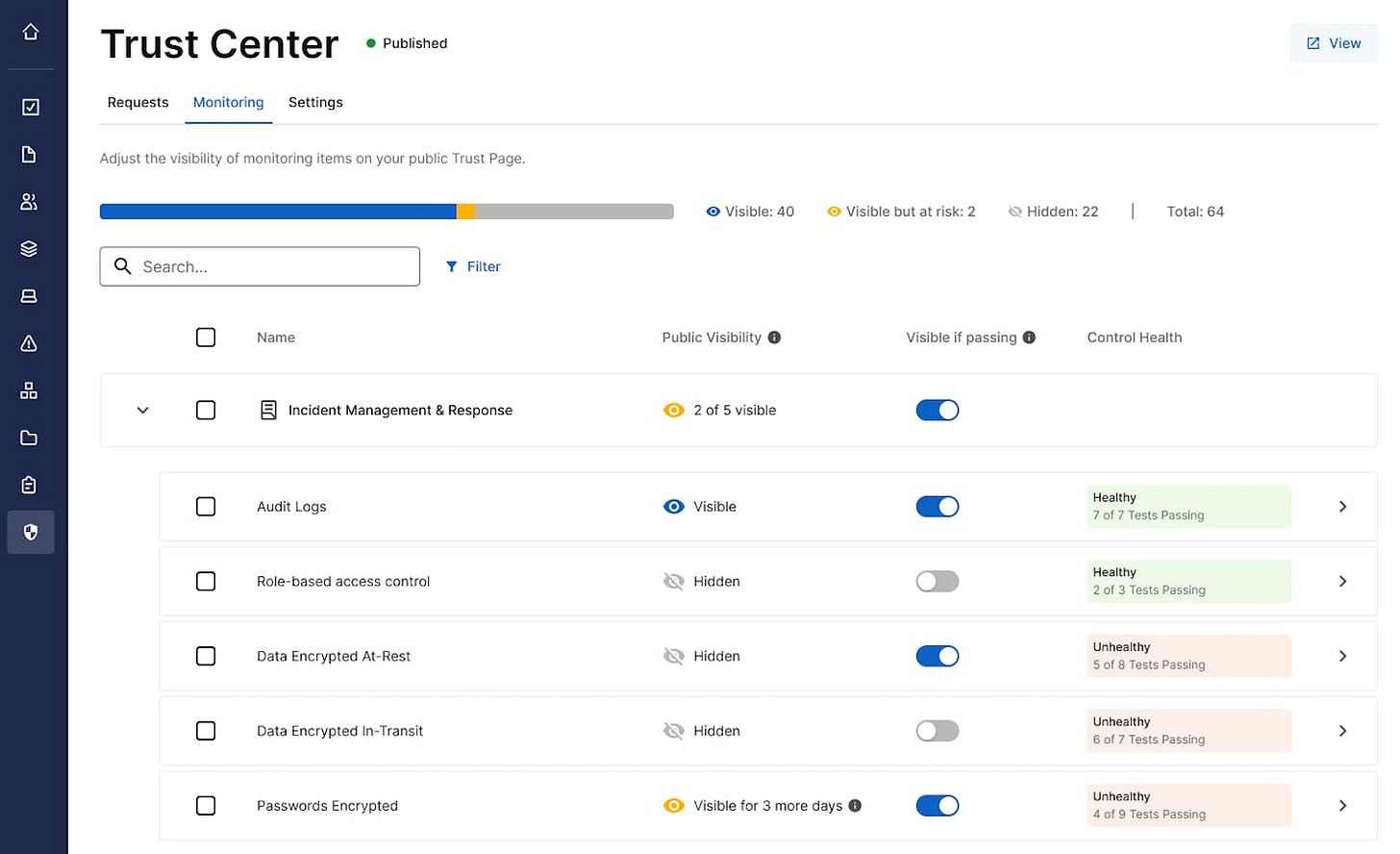1400x854 pixels.
Task: Click the blue eye icon for Audit Logs
Action: coord(674,507)
